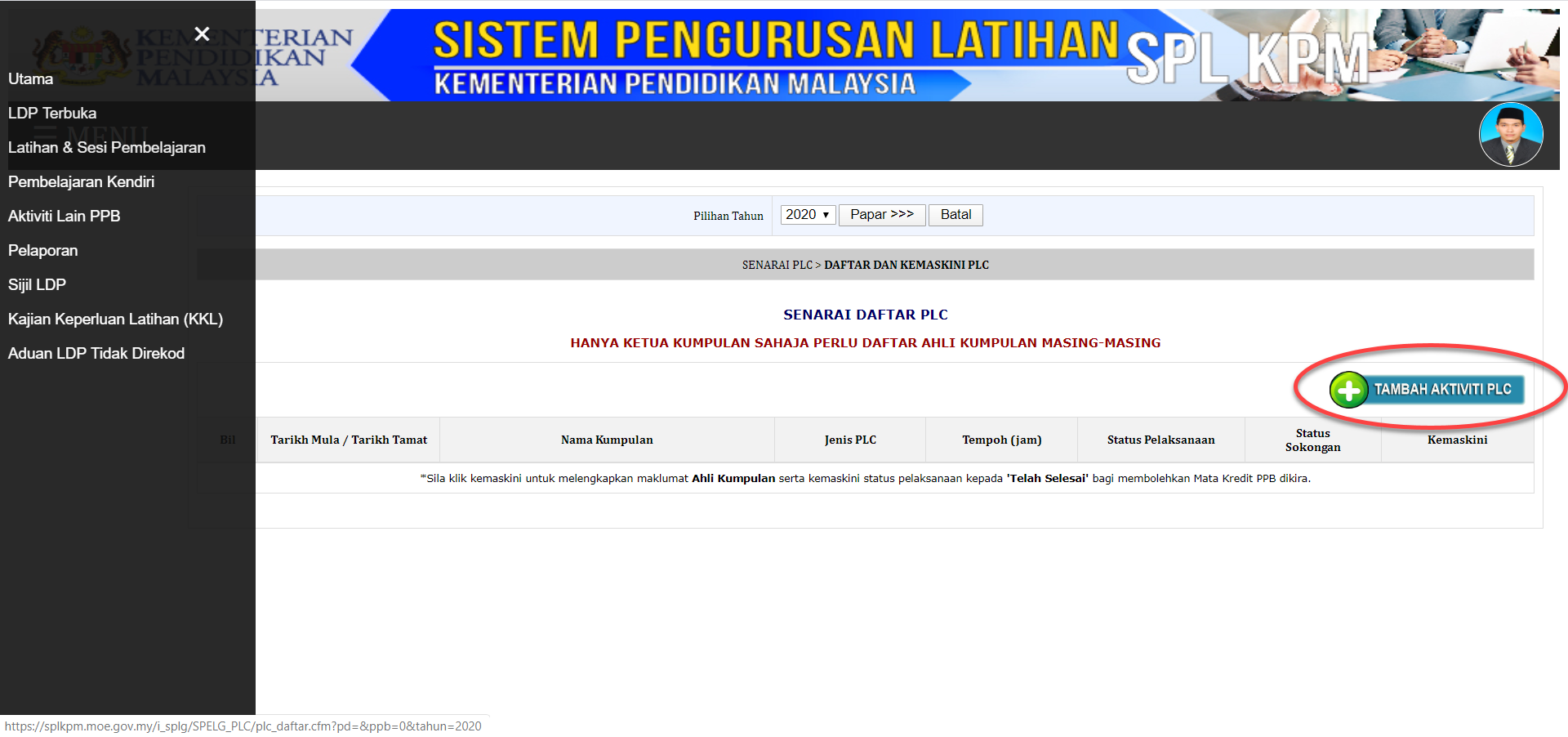Open the Pelaporan menu item

click(43, 251)
